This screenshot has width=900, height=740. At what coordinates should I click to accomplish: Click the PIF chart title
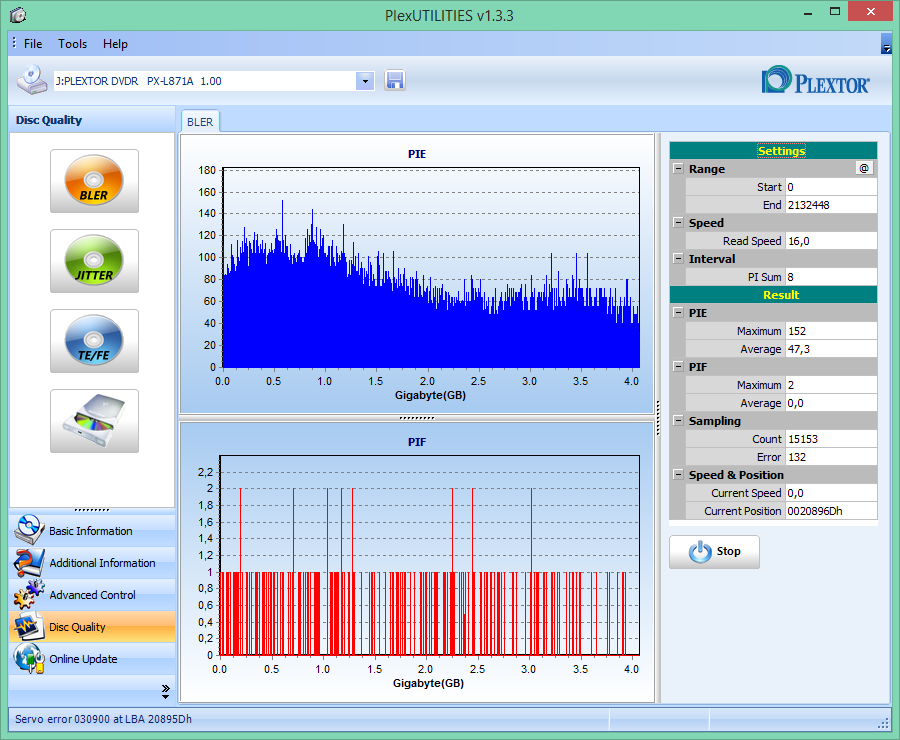pos(417,442)
